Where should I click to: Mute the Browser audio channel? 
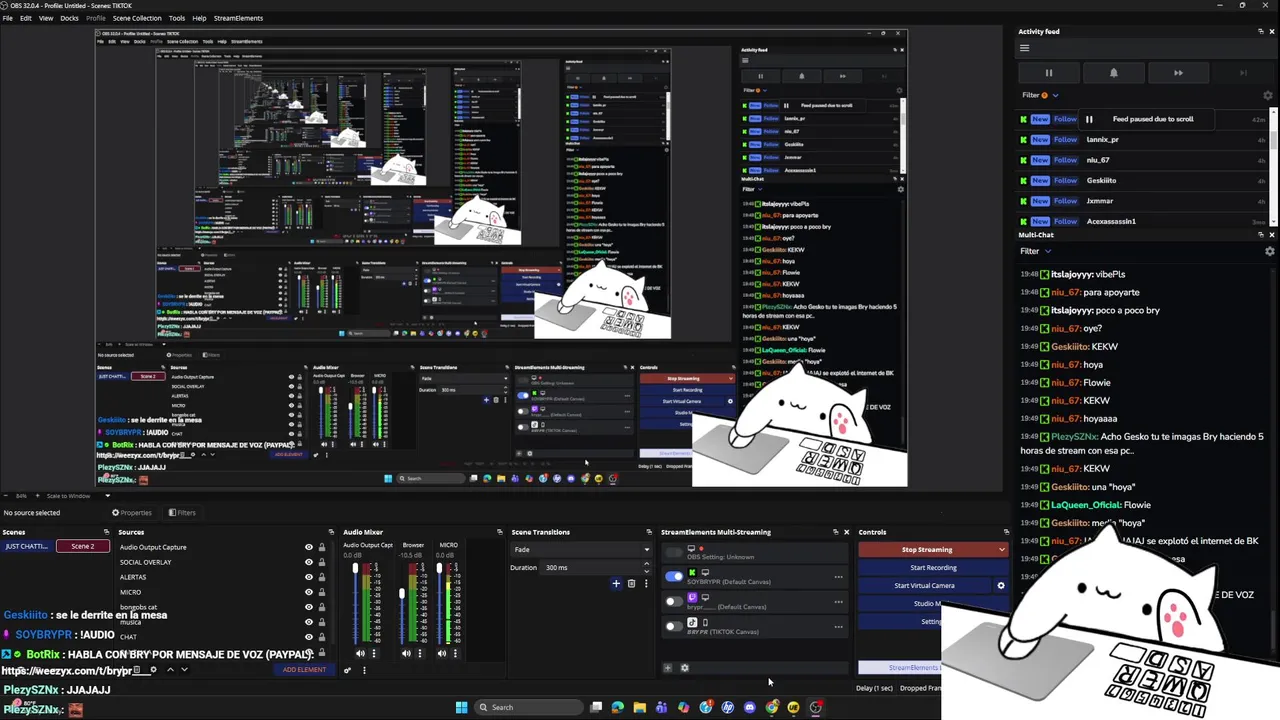tap(406, 654)
